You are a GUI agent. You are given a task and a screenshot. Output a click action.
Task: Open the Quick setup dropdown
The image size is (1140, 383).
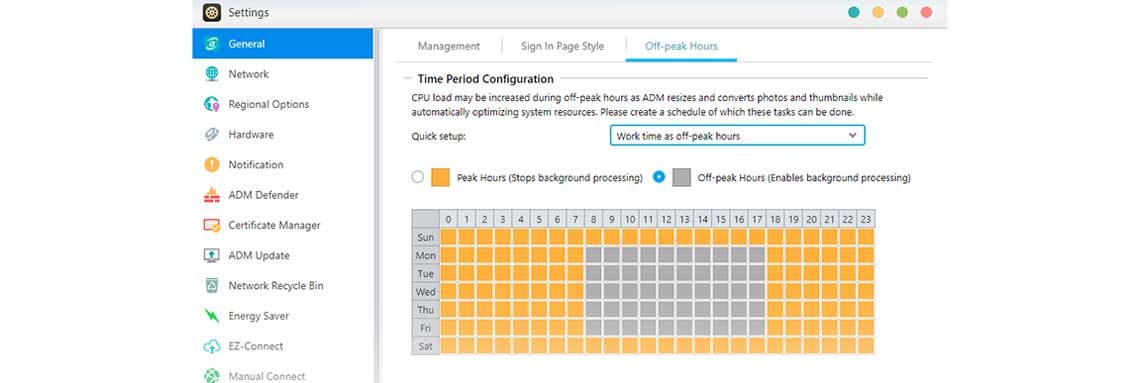tap(737, 136)
